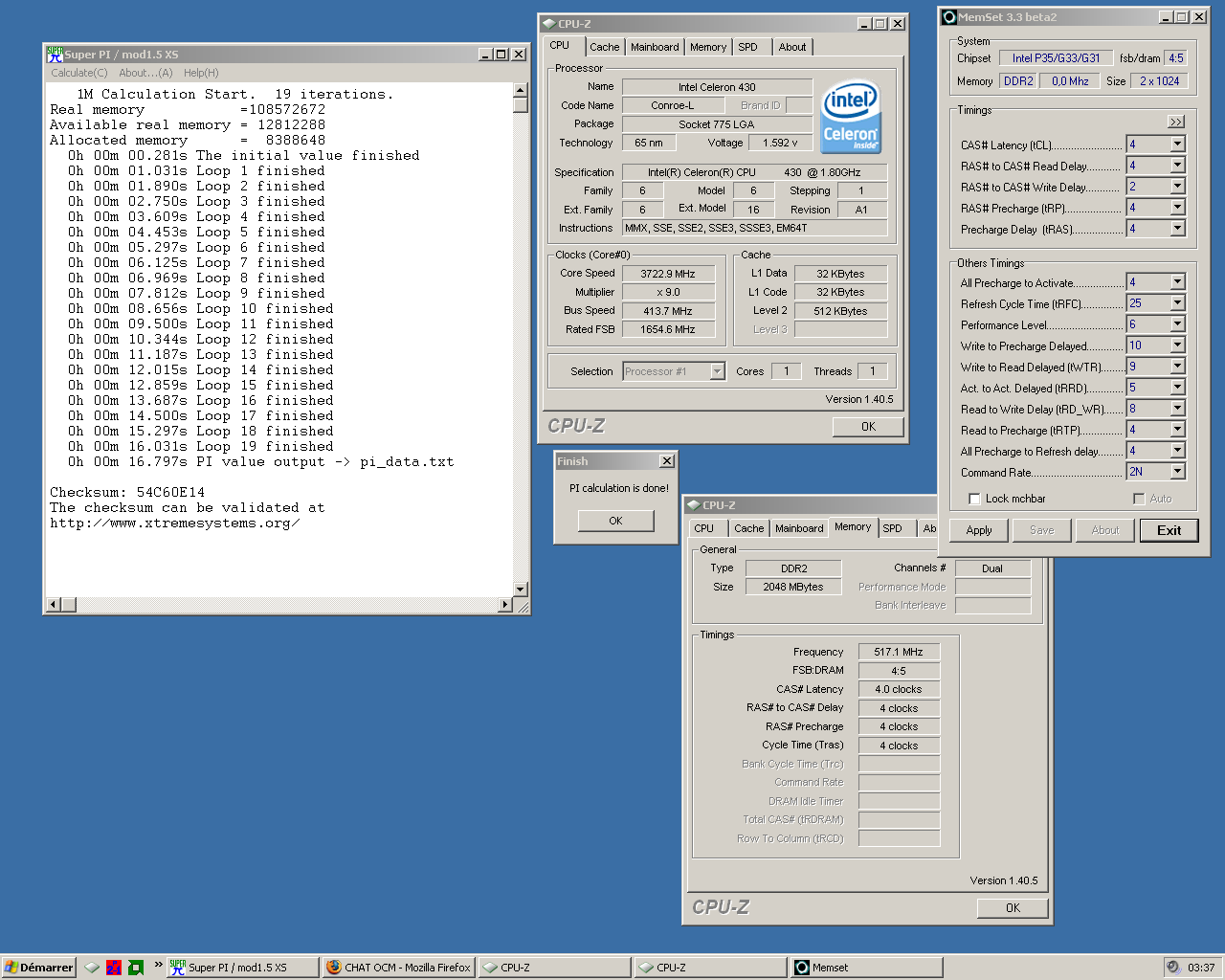The image size is (1225, 980).
Task: Click the Exit button in MemSet
Action: pos(1169,530)
